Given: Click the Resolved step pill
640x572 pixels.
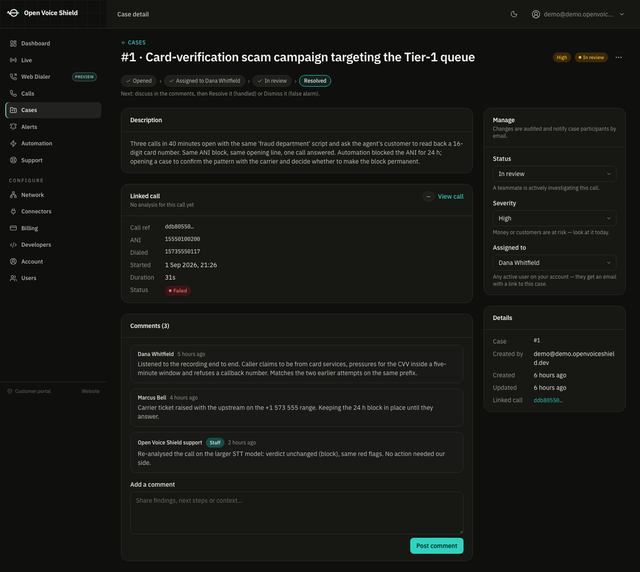Looking at the screenshot, I should point(315,81).
